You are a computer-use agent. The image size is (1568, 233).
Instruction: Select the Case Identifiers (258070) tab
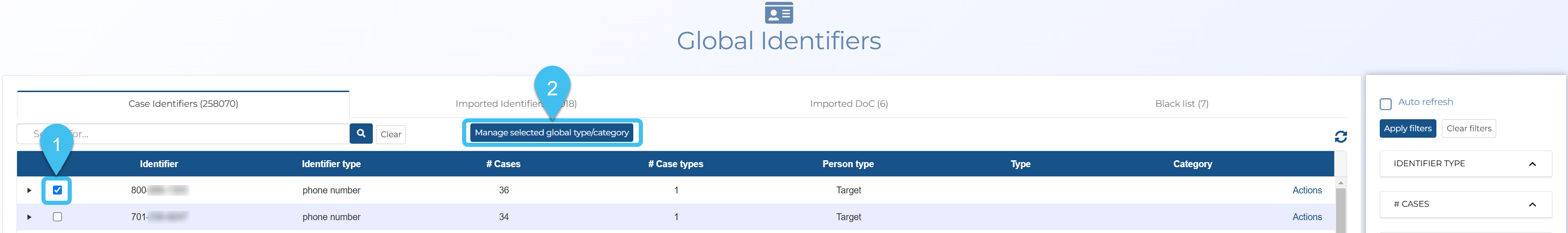tap(183, 104)
